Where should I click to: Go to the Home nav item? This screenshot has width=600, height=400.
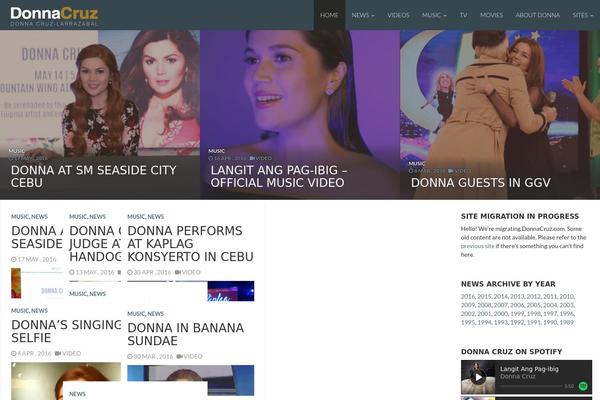[329, 15]
